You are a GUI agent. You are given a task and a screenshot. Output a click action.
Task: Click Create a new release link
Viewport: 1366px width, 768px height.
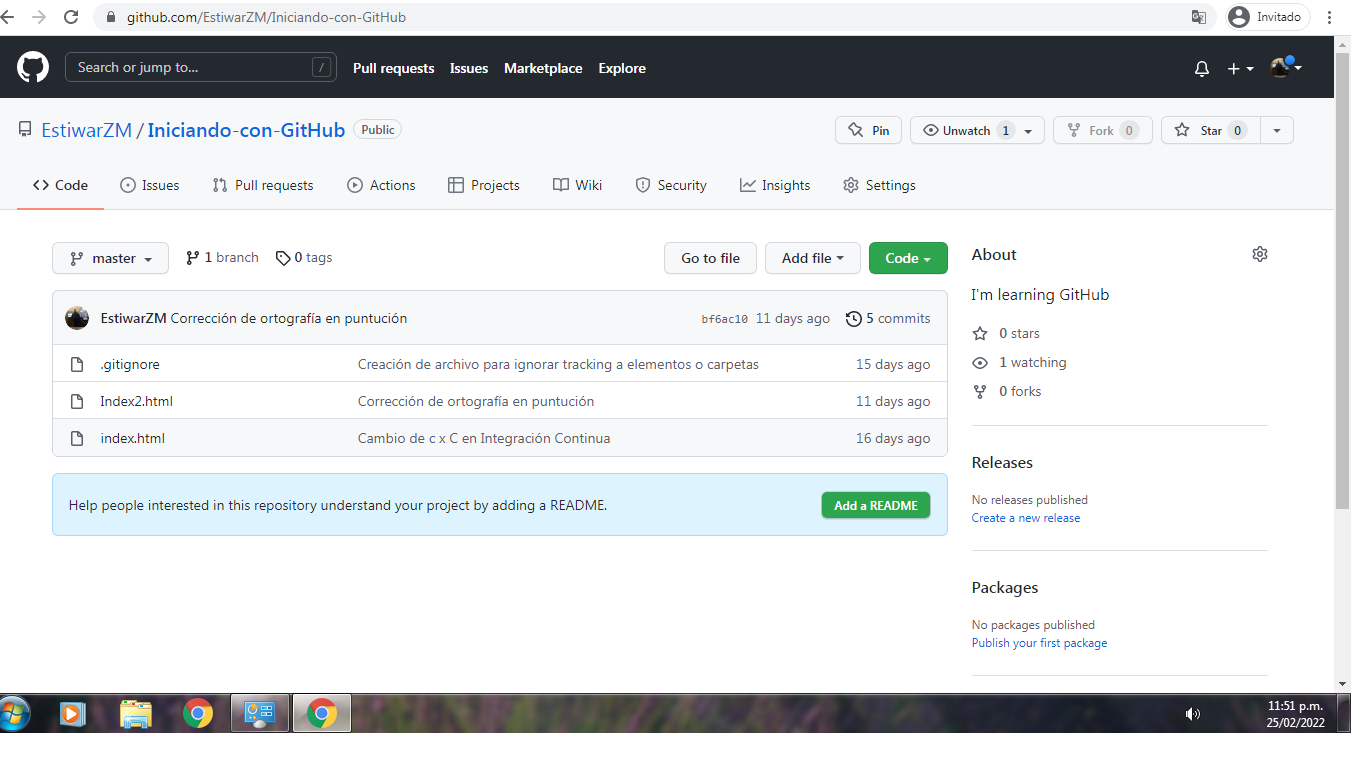pyautogui.click(x=1026, y=518)
